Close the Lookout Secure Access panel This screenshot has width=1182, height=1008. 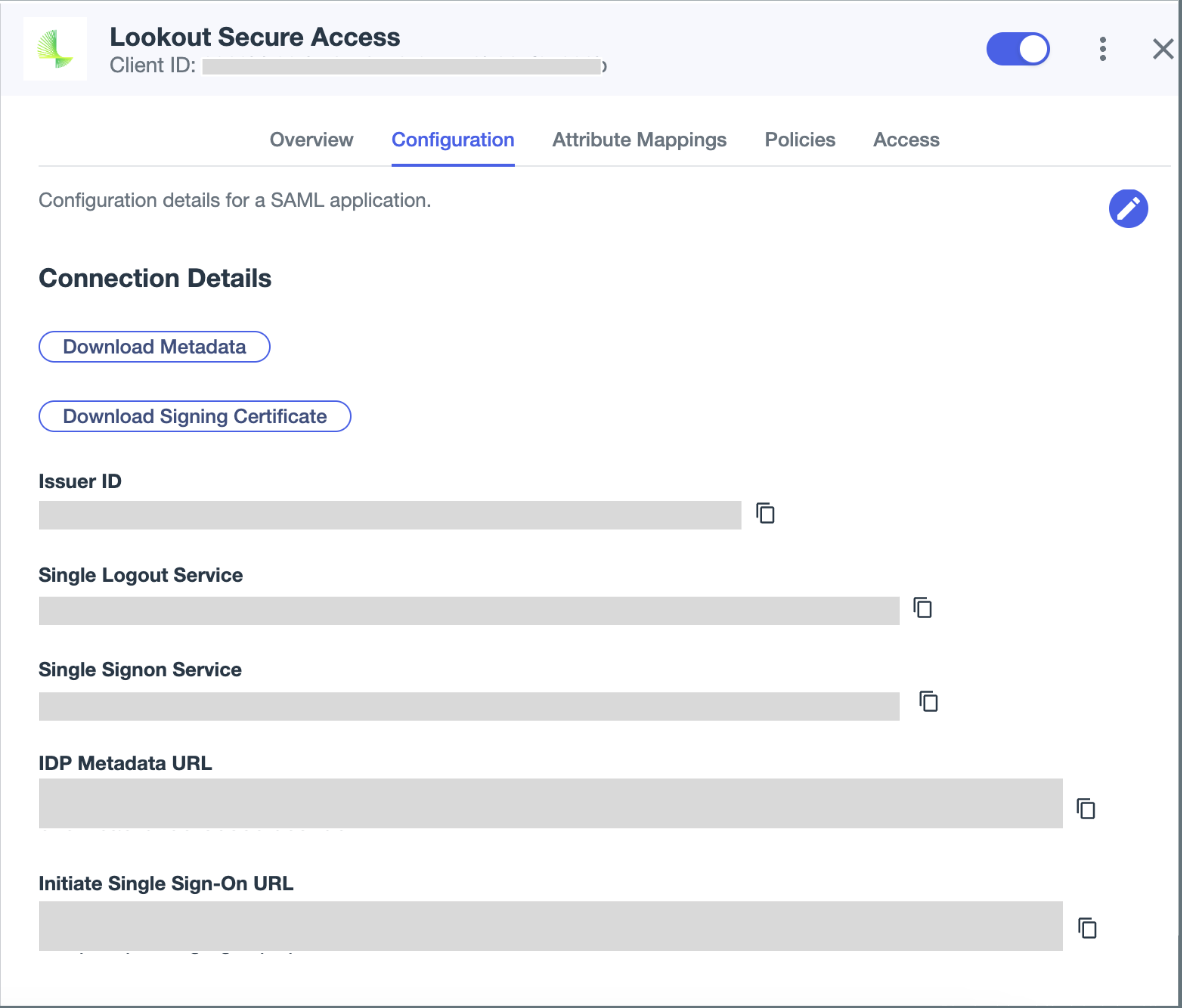click(1162, 49)
